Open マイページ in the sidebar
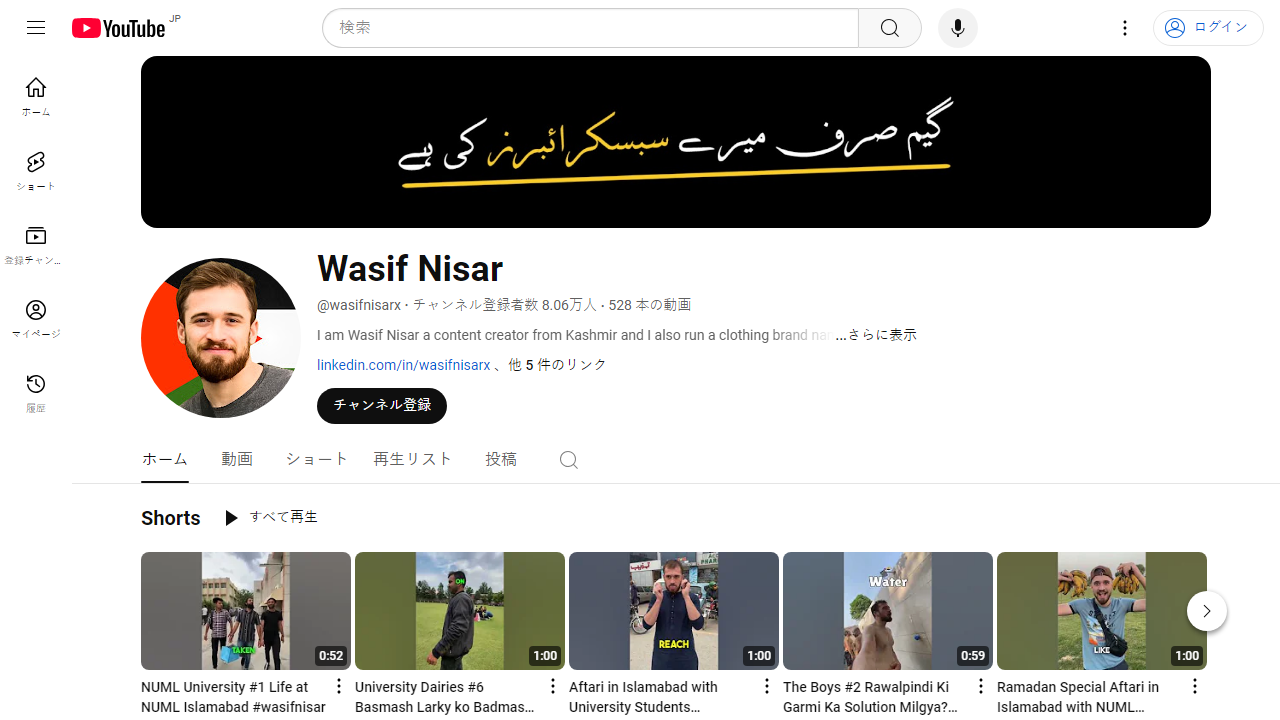This screenshot has width=1280, height=720. coord(36,319)
